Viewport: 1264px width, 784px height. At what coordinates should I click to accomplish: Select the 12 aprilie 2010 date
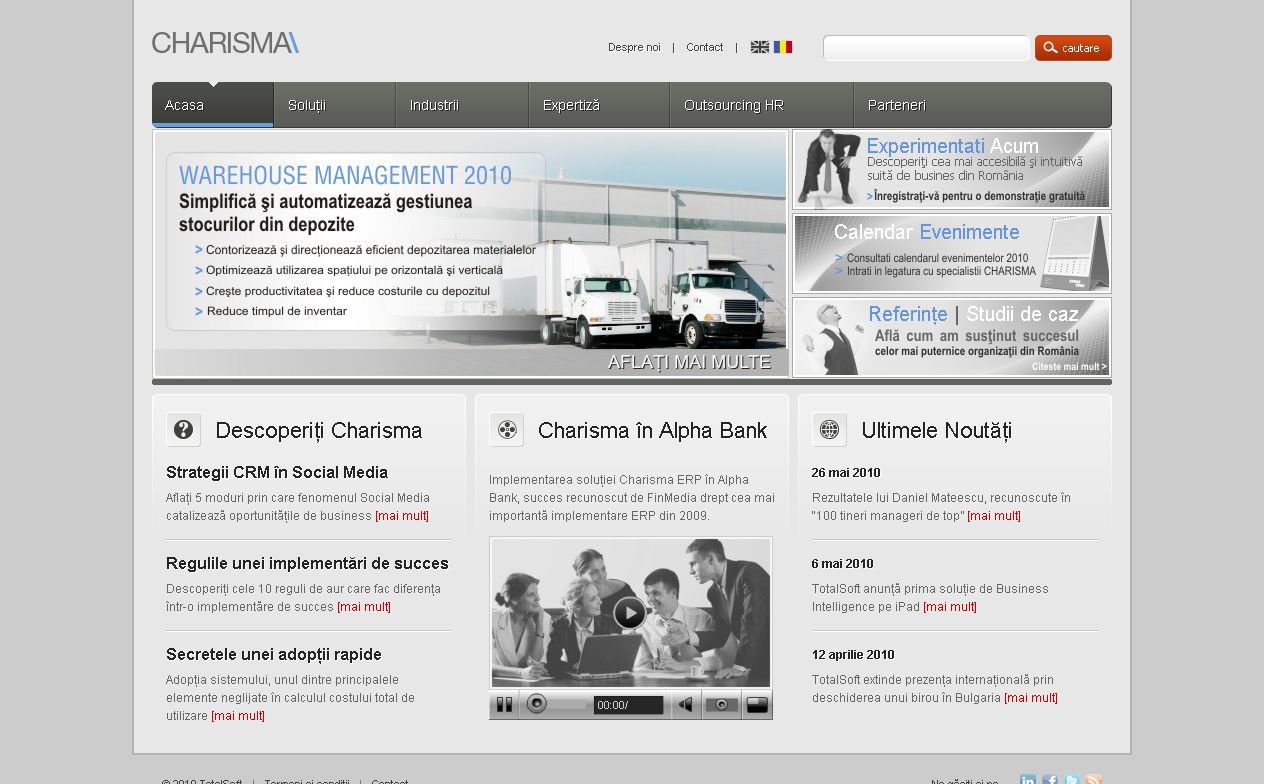(853, 655)
